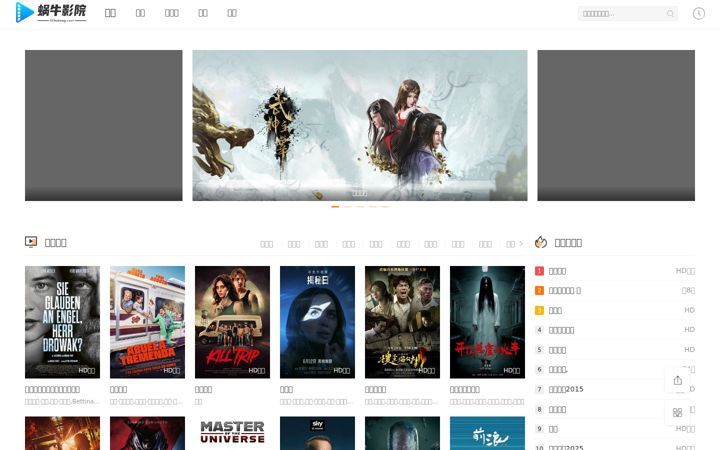Click the orange number 2 rank badge

click(x=539, y=290)
